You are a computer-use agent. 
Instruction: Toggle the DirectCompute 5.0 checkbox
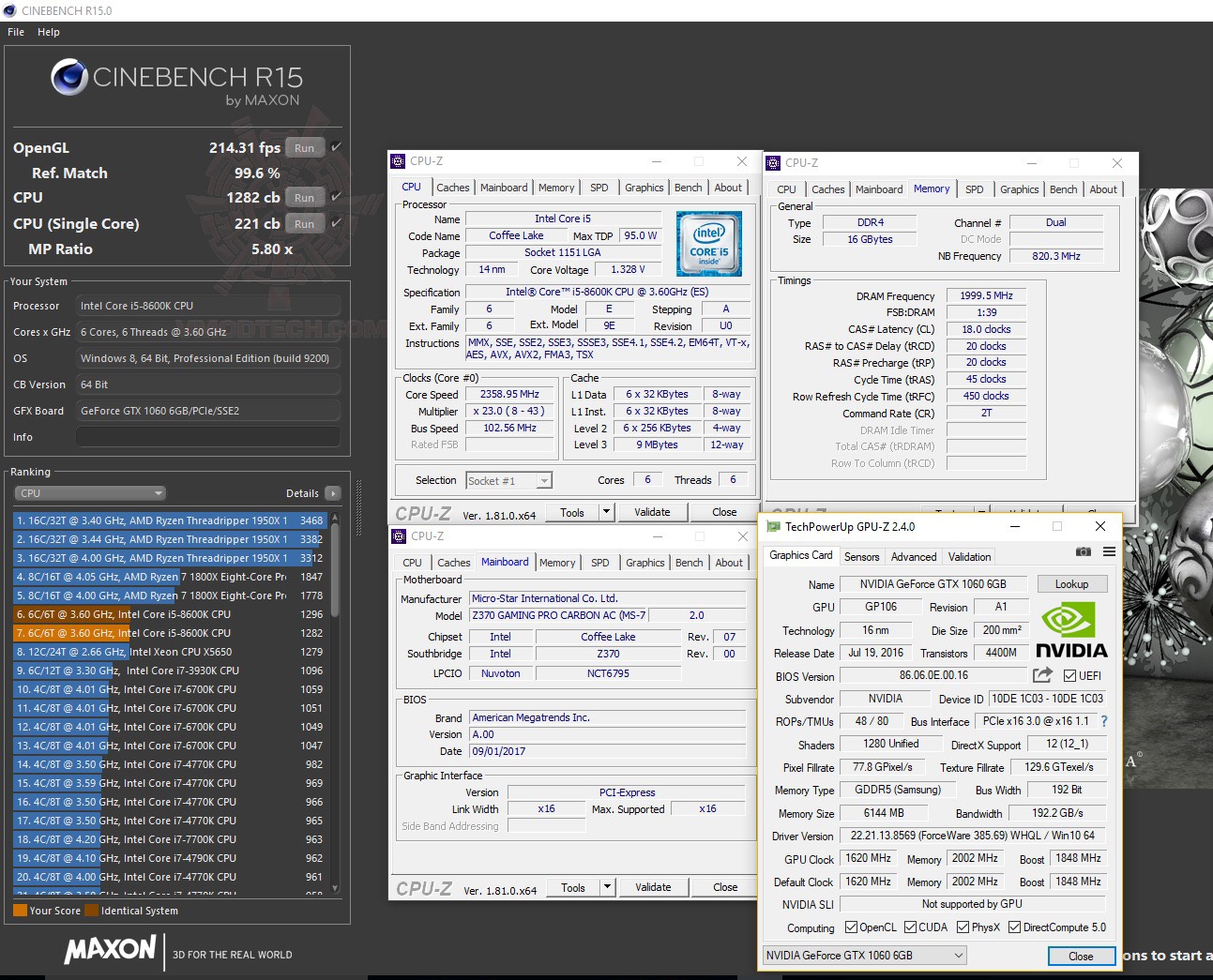(x=1014, y=927)
